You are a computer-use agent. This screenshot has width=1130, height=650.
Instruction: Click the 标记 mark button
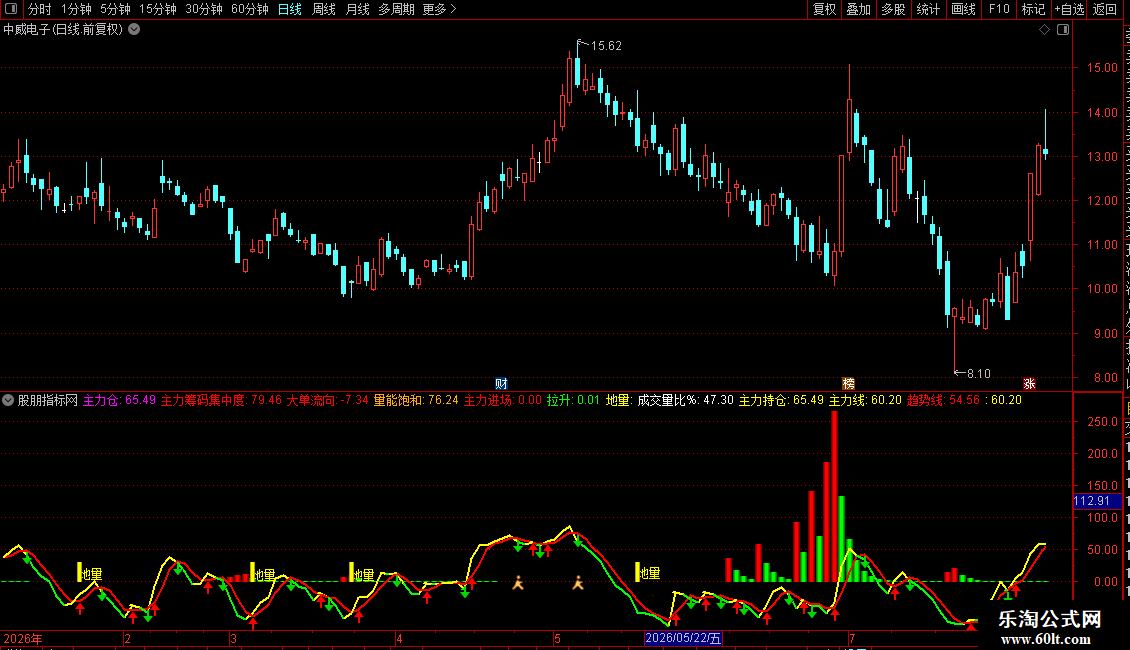coord(1033,9)
